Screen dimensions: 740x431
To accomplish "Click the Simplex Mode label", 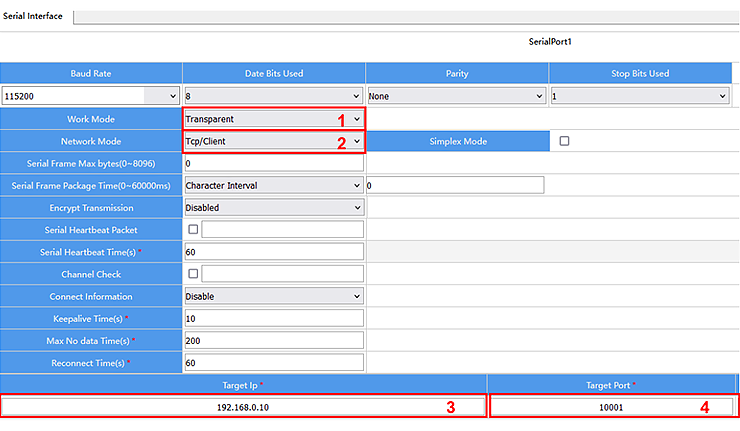I will tap(458, 141).
